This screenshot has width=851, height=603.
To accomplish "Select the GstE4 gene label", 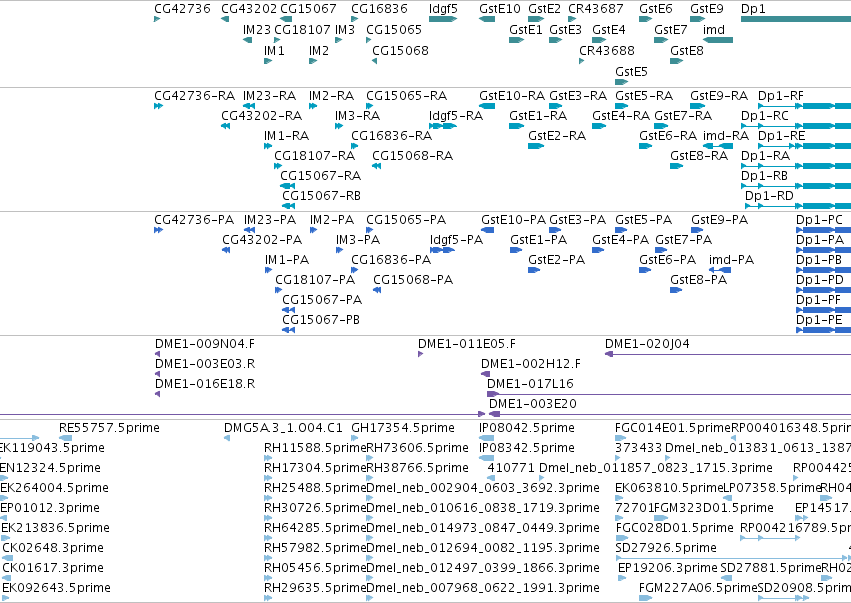I will click(608, 30).
